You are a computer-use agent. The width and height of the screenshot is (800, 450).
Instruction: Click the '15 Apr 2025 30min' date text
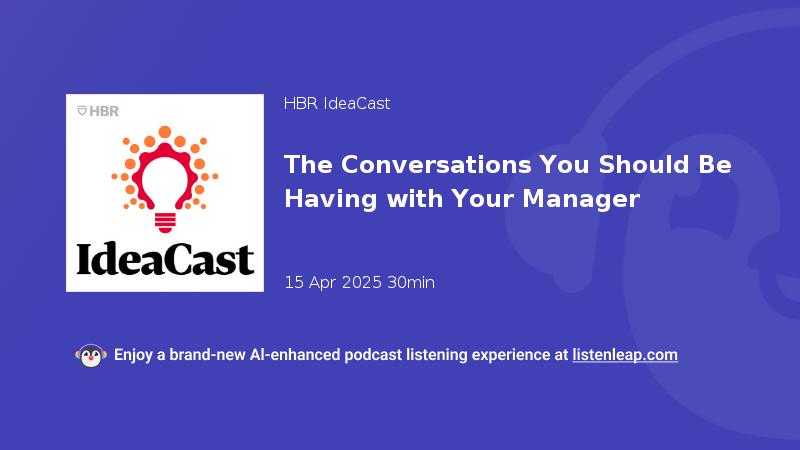(359, 282)
